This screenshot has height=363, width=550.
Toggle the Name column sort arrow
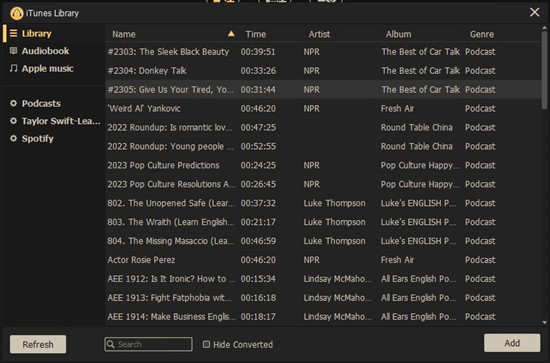click(231, 34)
